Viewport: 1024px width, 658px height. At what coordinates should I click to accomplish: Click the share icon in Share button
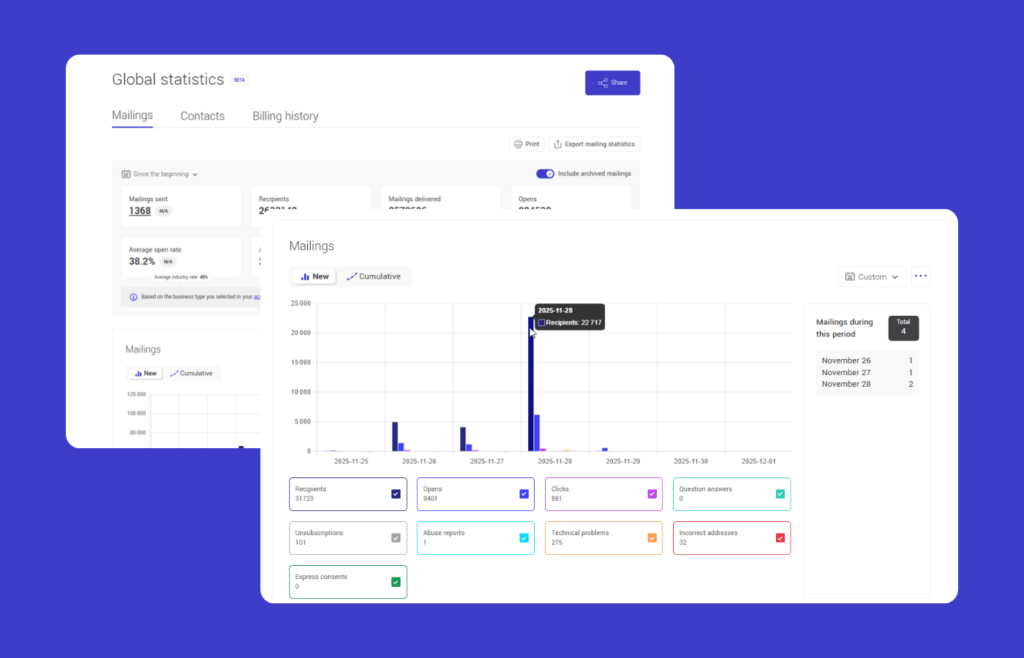tap(603, 83)
